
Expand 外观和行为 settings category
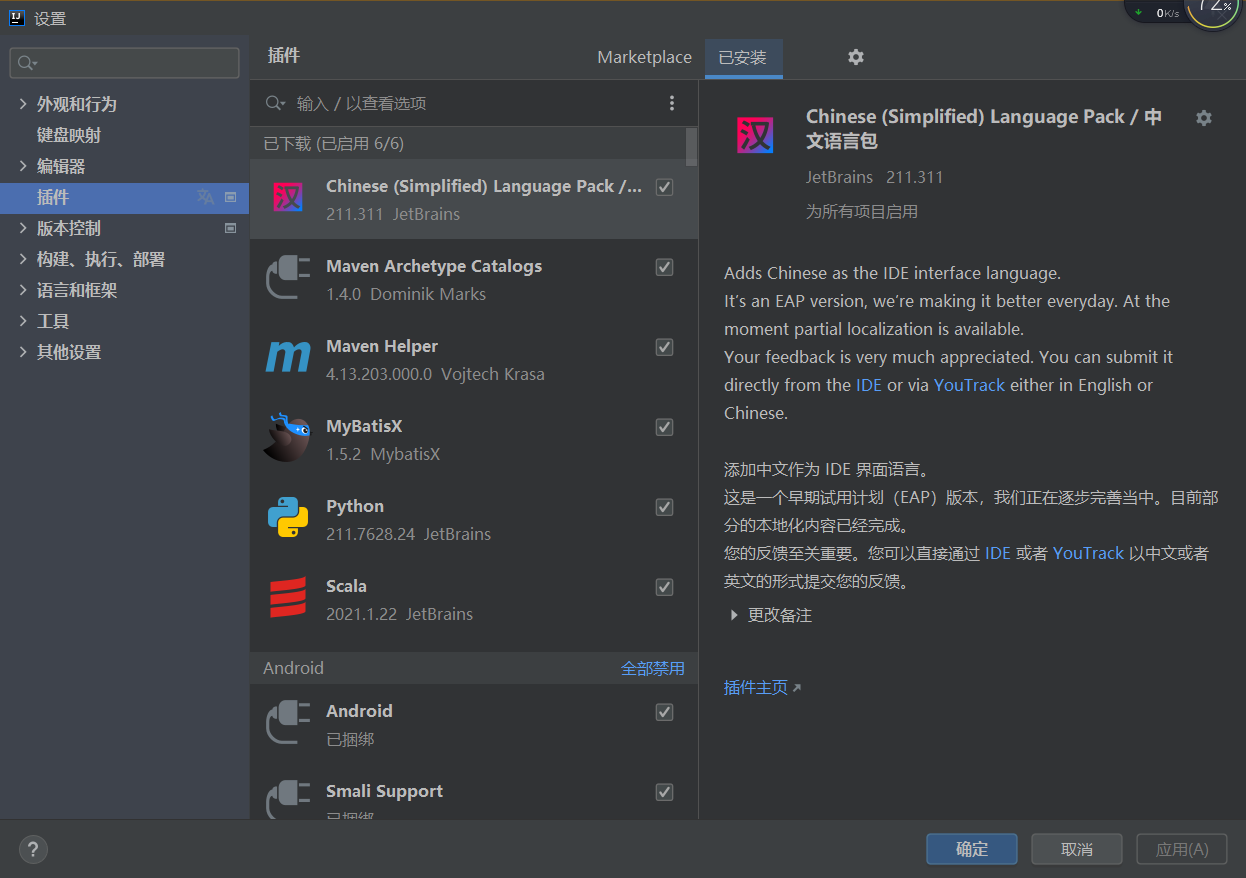(23, 104)
